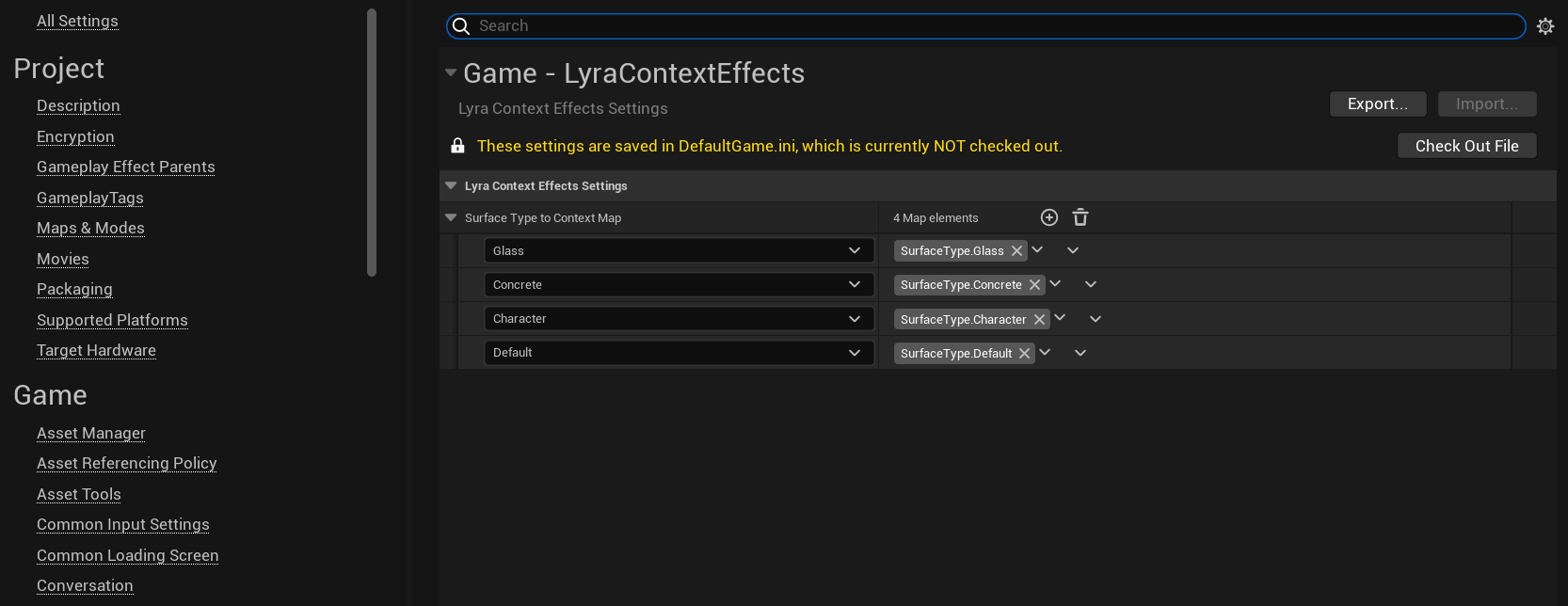
Task: Open Common Input Settings
Action: point(123,524)
